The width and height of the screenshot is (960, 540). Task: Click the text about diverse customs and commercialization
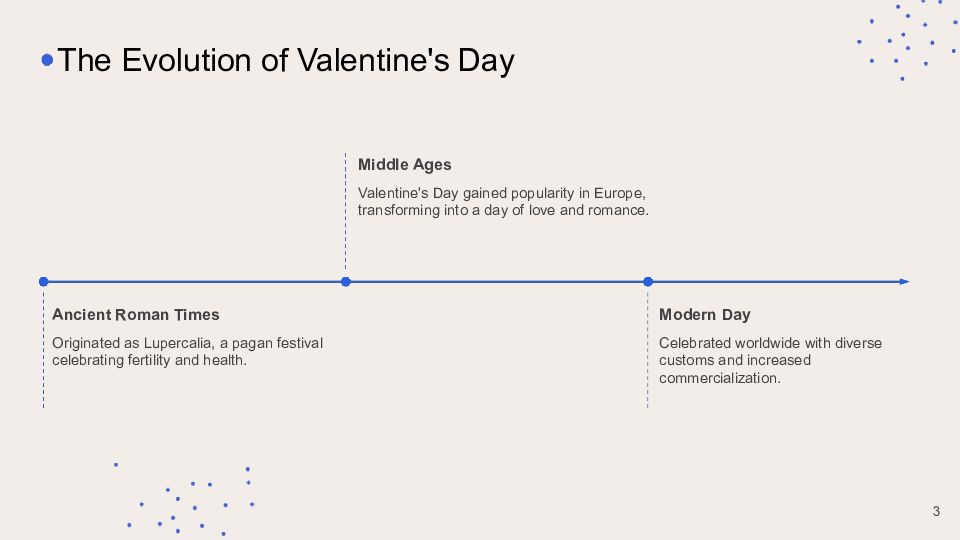770,360
